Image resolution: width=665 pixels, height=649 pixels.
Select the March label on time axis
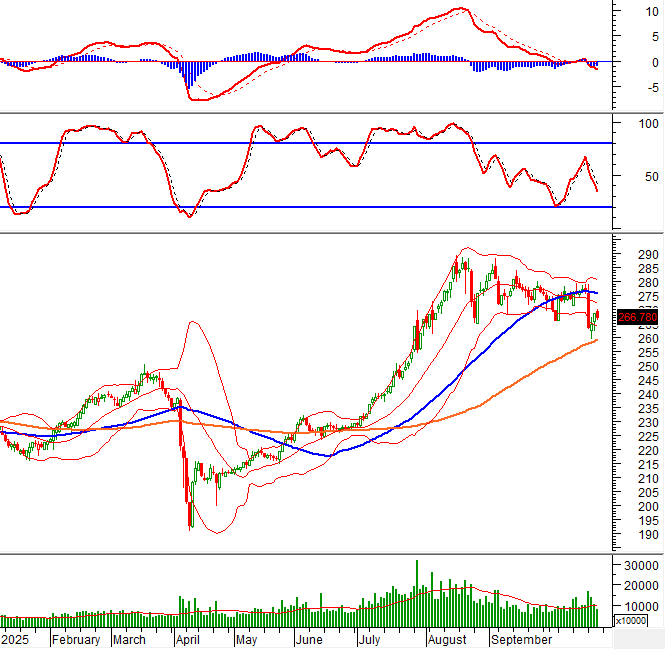coord(128,639)
